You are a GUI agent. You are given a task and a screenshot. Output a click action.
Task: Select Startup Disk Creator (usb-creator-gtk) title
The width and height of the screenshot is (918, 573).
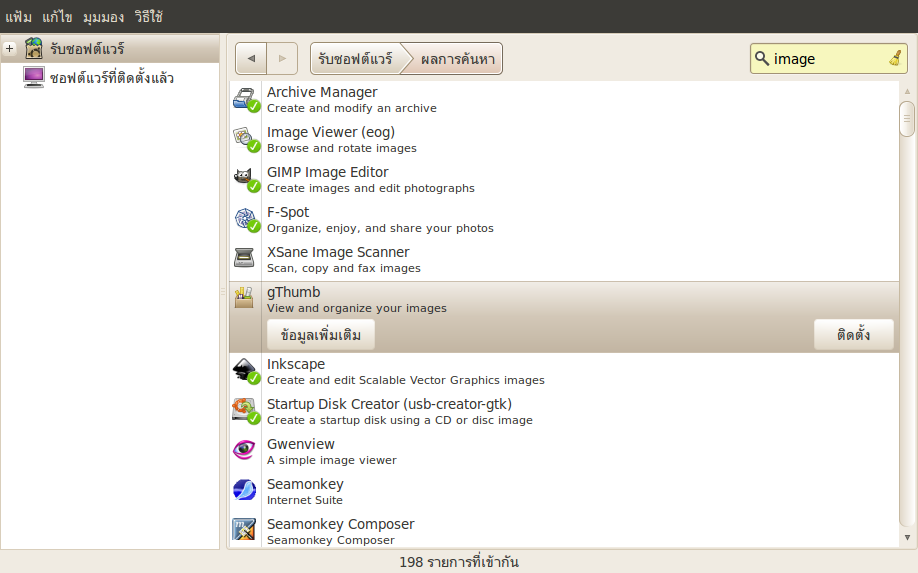point(389,404)
